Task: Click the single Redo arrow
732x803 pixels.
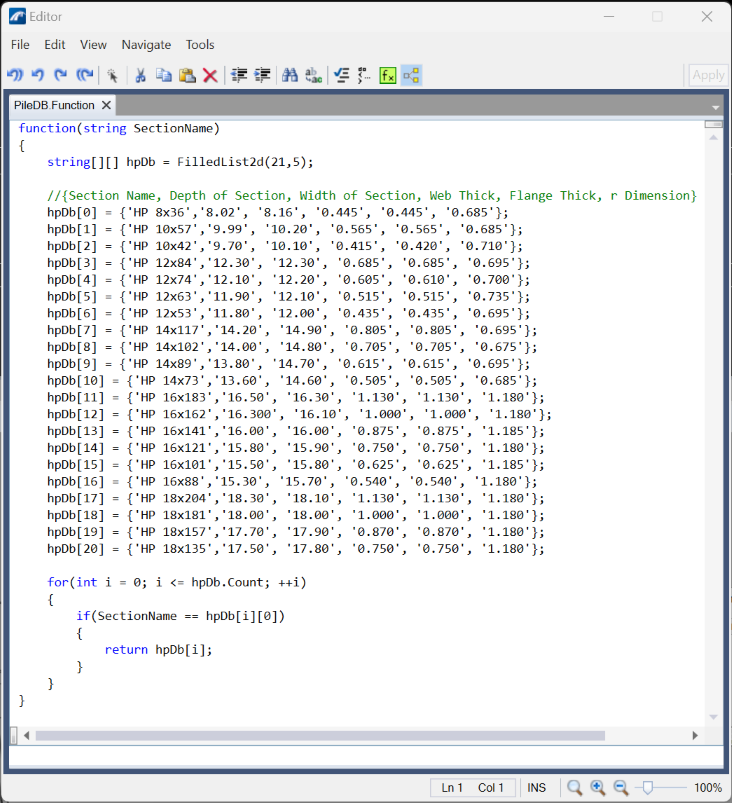Action: click(x=61, y=76)
